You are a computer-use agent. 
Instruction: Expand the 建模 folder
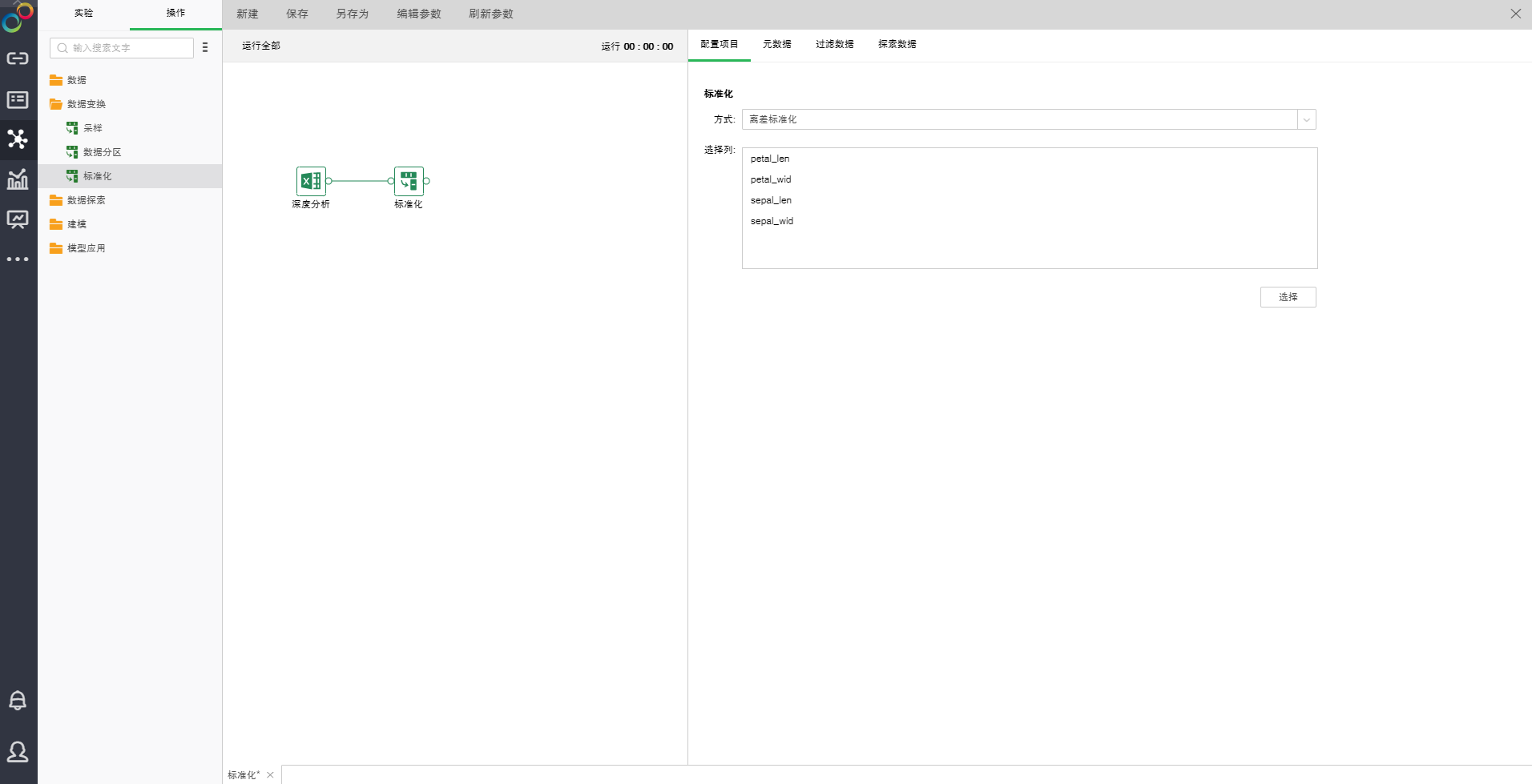[76, 224]
